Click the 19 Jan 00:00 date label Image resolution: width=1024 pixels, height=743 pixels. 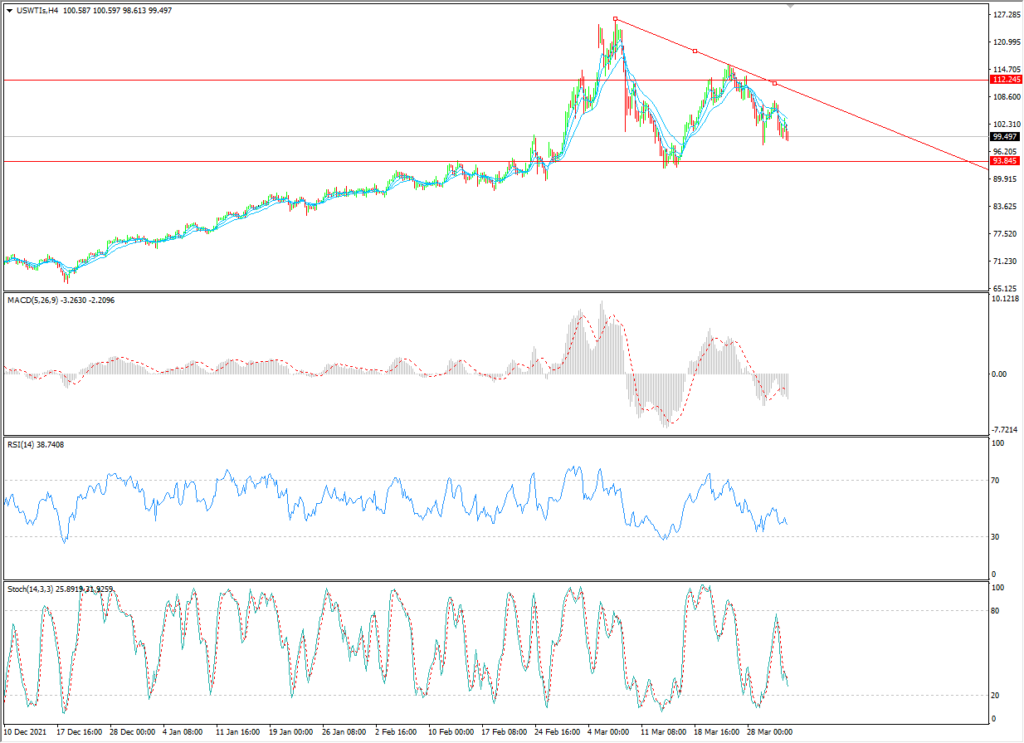pyautogui.click(x=291, y=732)
